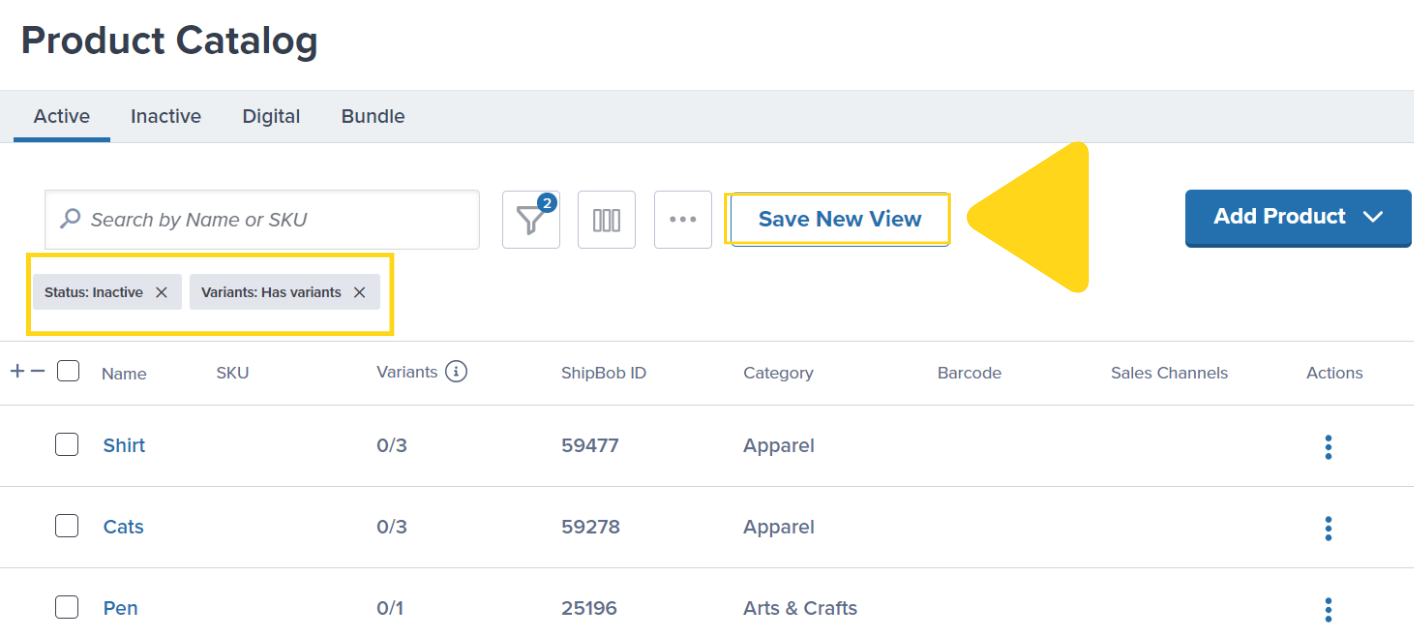Expand all rows using the plus icon
Image resolution: width=1414 pixels, height=638 pixels.
click(x=15, y=370)
